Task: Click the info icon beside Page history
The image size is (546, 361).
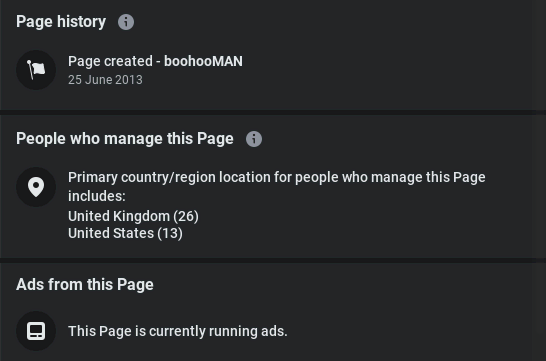Action: (x=126, y=22)
